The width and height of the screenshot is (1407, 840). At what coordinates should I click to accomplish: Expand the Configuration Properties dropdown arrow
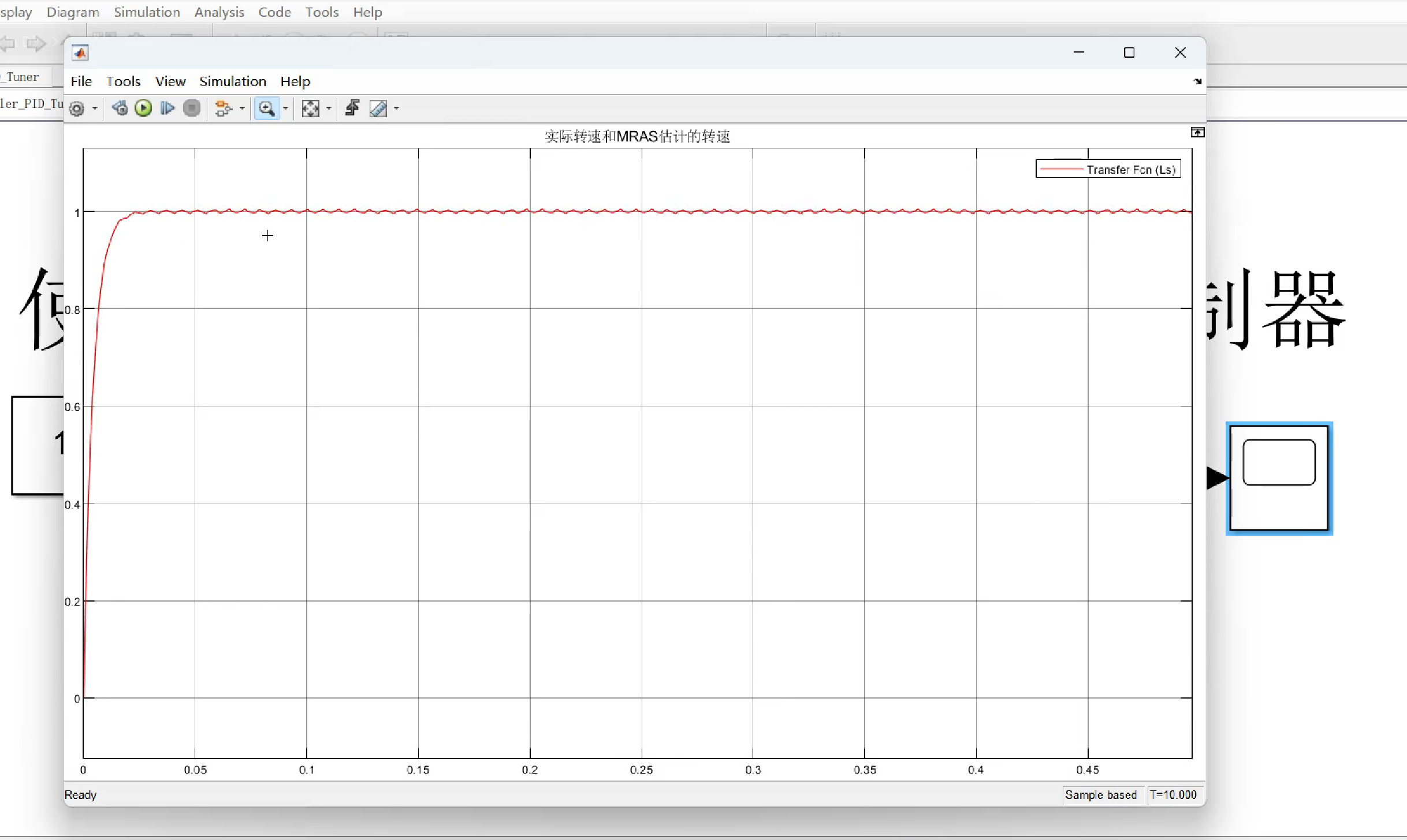95,109
